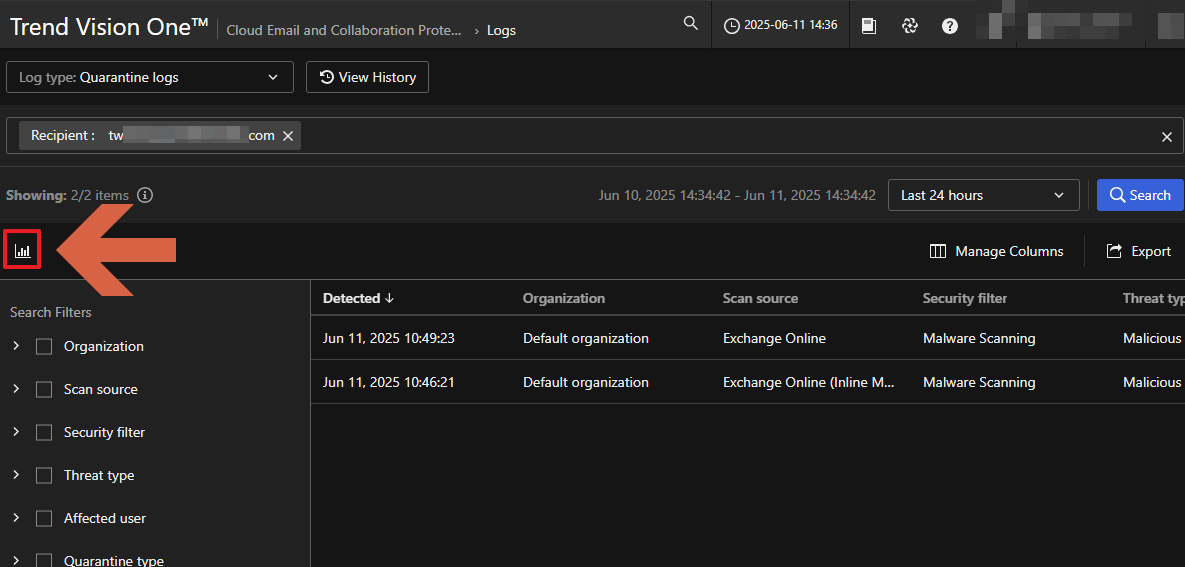This screenshot has height=567, width=1185.
Task: Open the Last 24 hours time dropdown
Action: 983,195
